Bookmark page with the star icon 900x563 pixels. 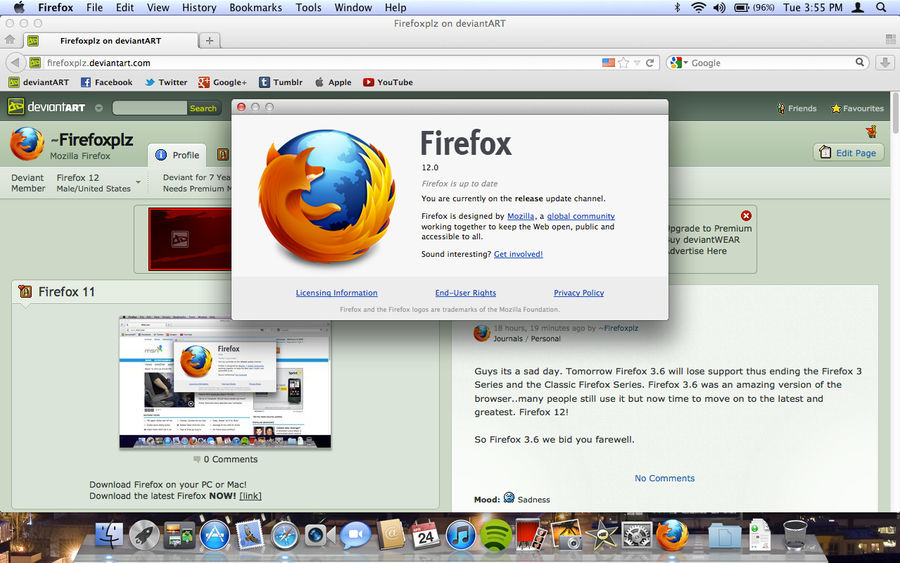623,63
